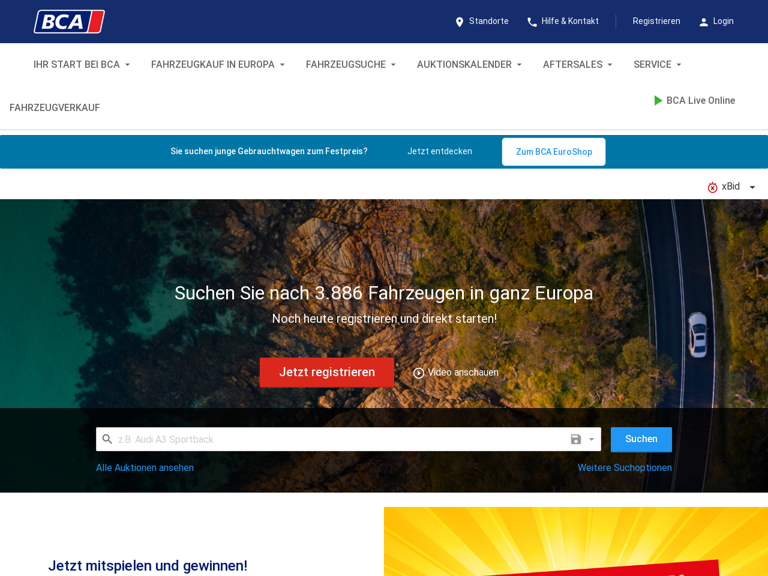Click the red xBid stopwatch icon
The image size is (768, 576).
pyautogui.click(x=713, y=187)
